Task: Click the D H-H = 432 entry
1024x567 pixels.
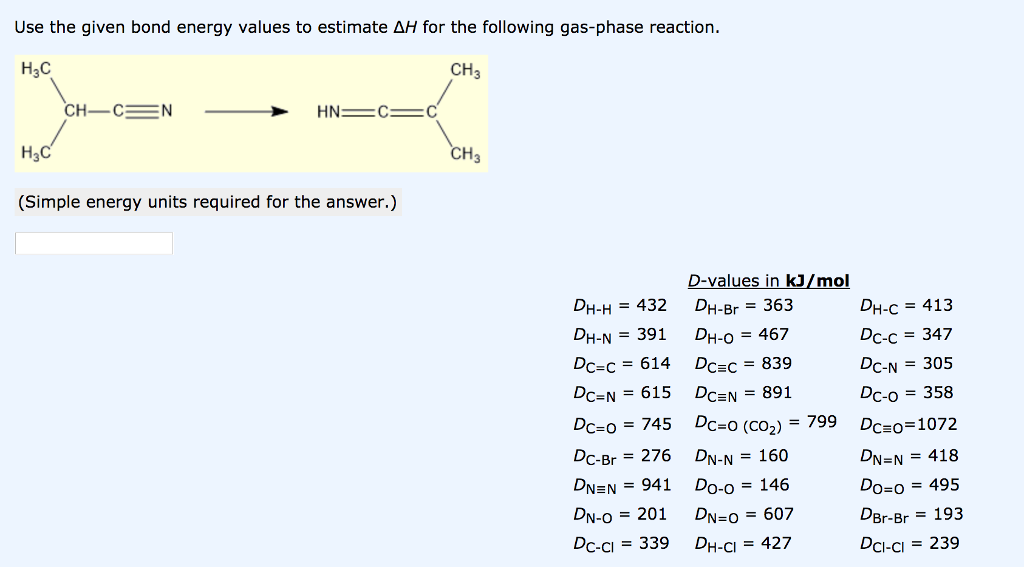Action: click(x=620, y=306)
